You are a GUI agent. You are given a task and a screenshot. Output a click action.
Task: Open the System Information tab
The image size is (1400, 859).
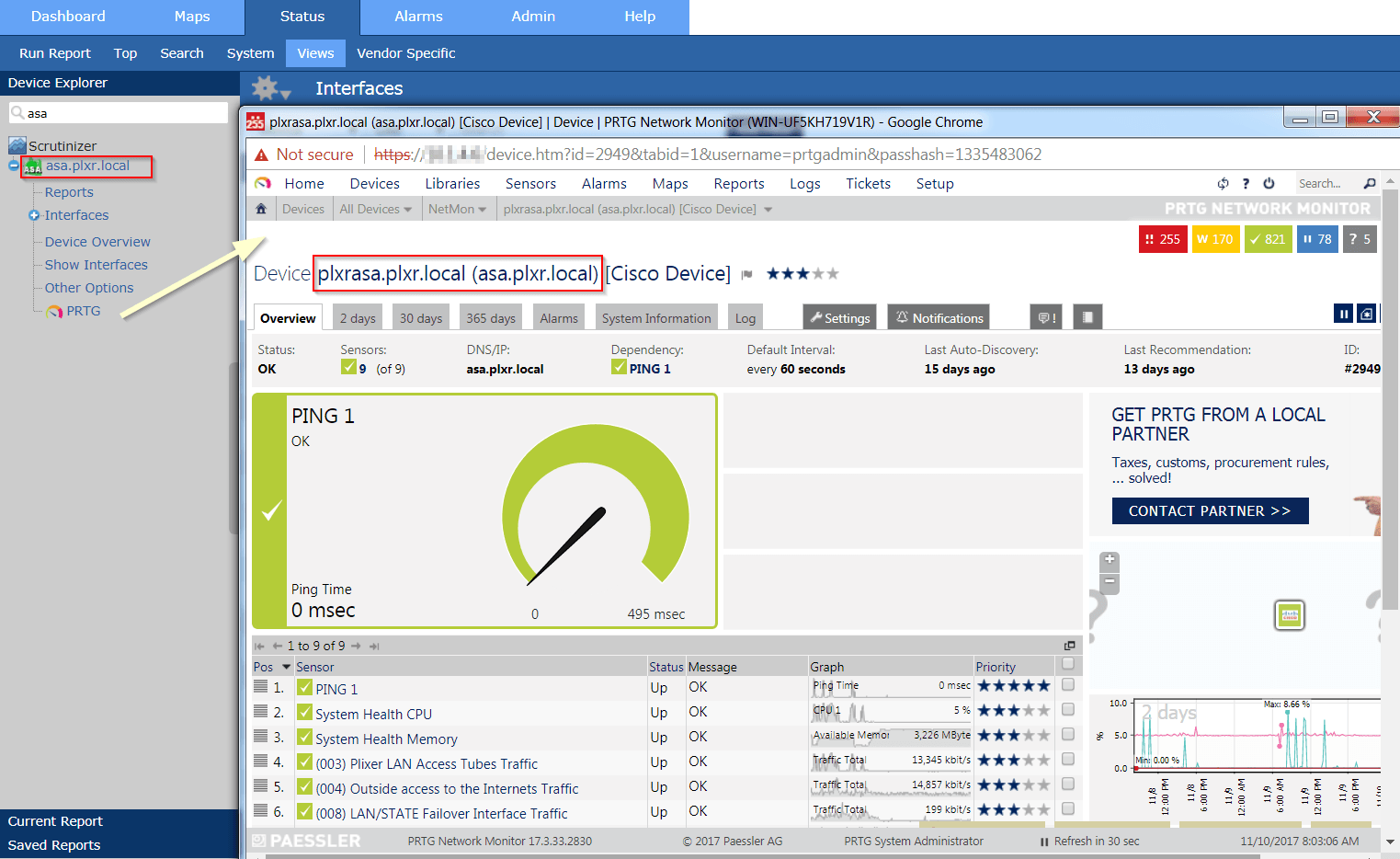tap(656, 317)
